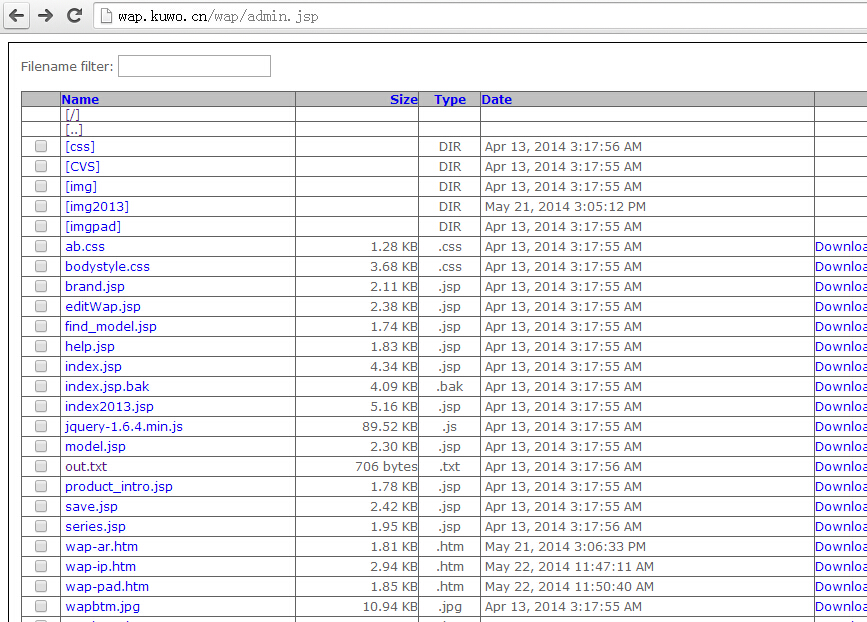
Task: Check the box beside ab.css
Action: [x=41, y=246]
